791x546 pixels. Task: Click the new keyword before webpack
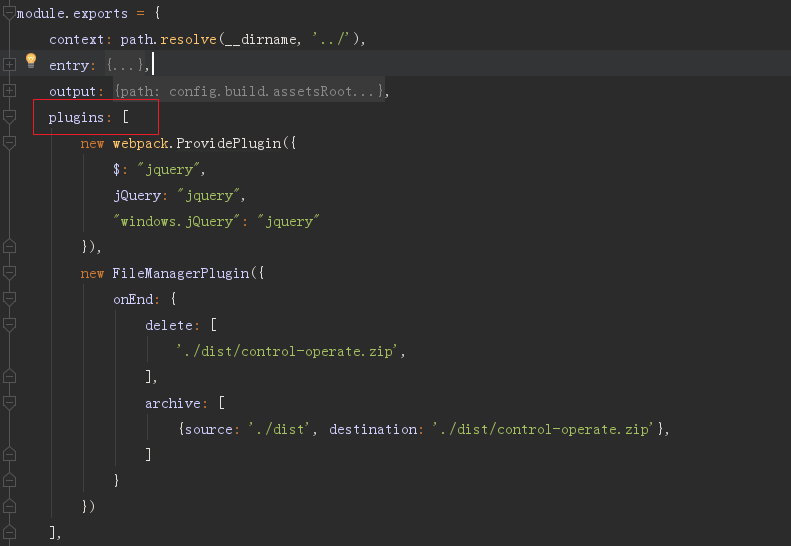(92, 143)
